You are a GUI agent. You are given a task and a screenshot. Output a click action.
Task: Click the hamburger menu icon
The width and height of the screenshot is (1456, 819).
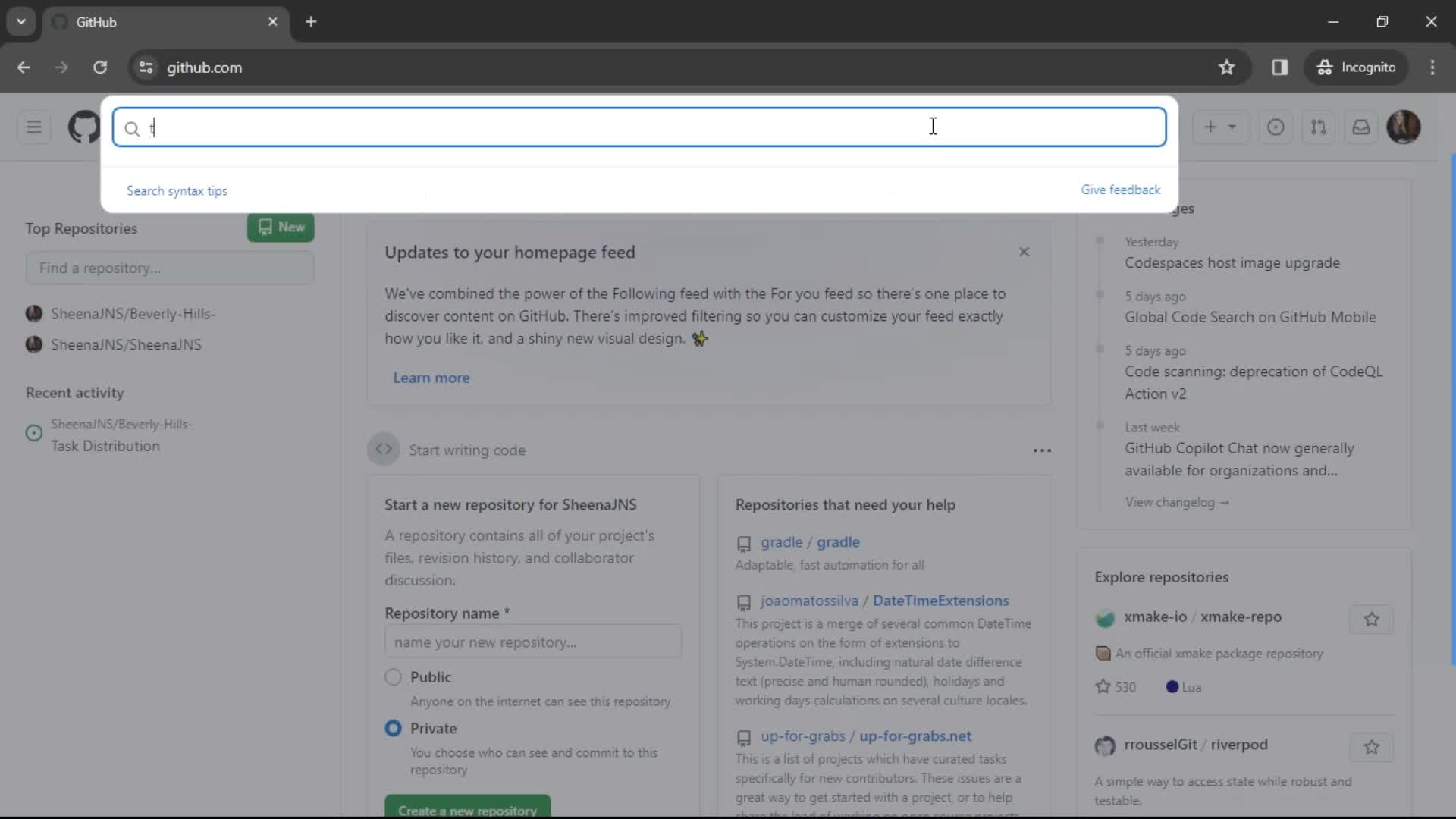coord(34,127)
